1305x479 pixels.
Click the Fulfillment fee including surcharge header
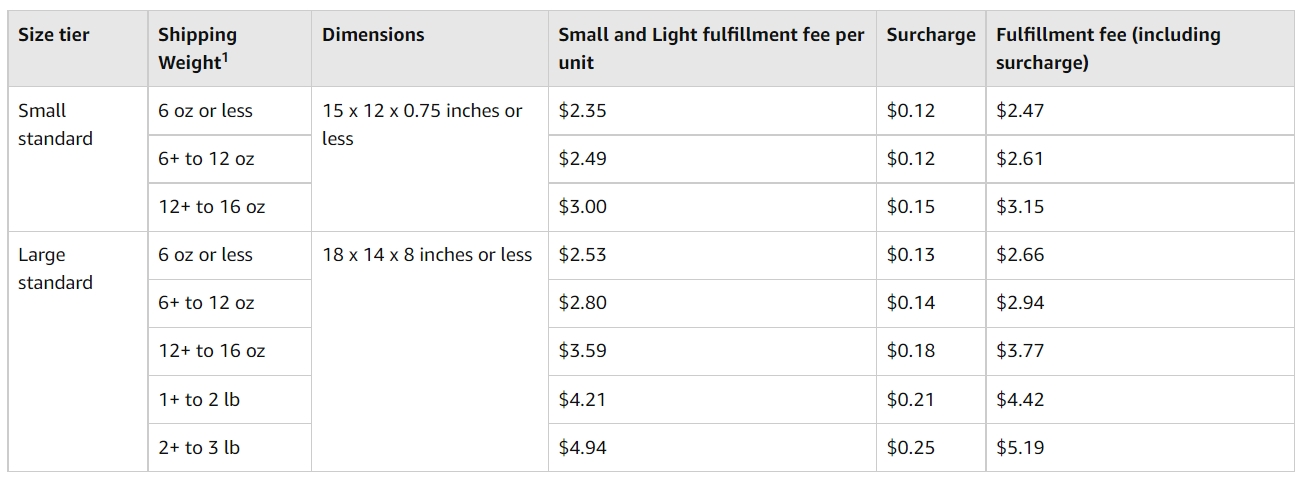pyautogui.click(x=1140, y=48)
